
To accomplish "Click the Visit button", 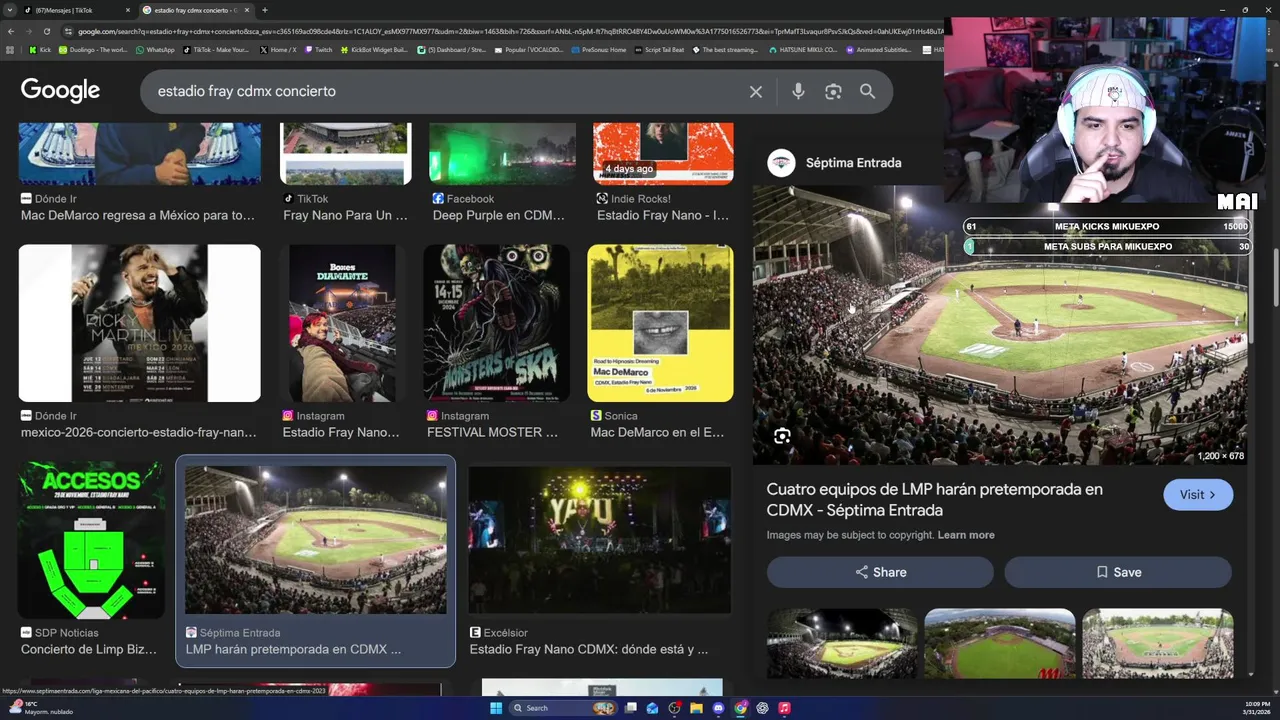I will [1198, 494].
